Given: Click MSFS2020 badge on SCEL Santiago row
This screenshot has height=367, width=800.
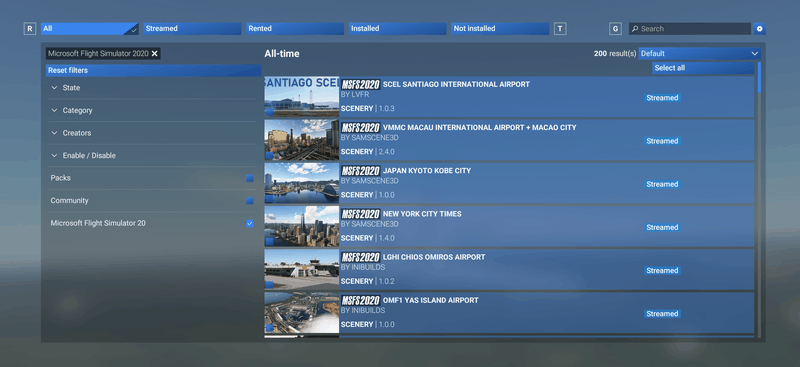Looking at the screenshot, I should [361, 84].
